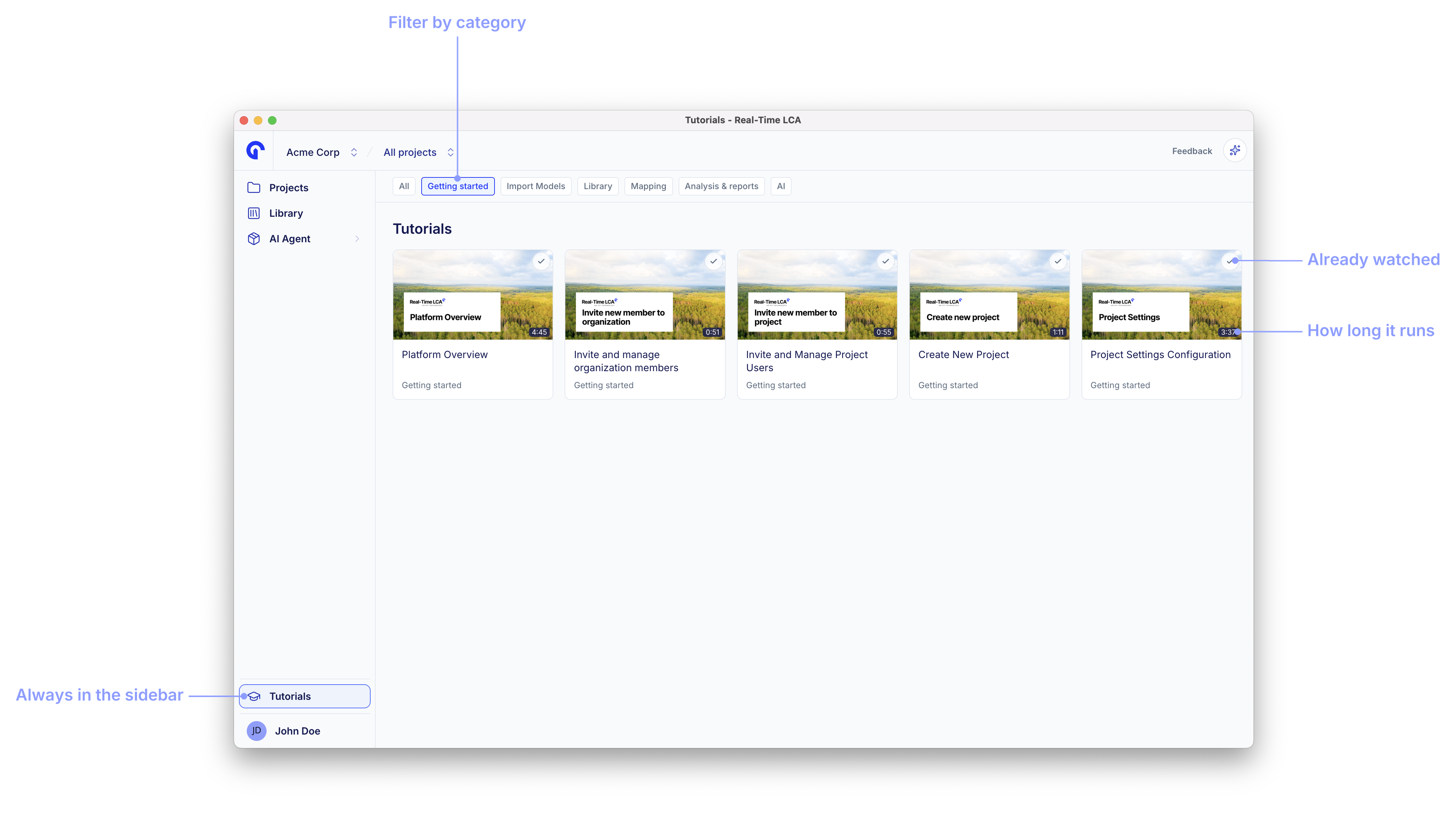Click the Feedback link
Screen dimensions: 1456x816
pos(1192,151)
